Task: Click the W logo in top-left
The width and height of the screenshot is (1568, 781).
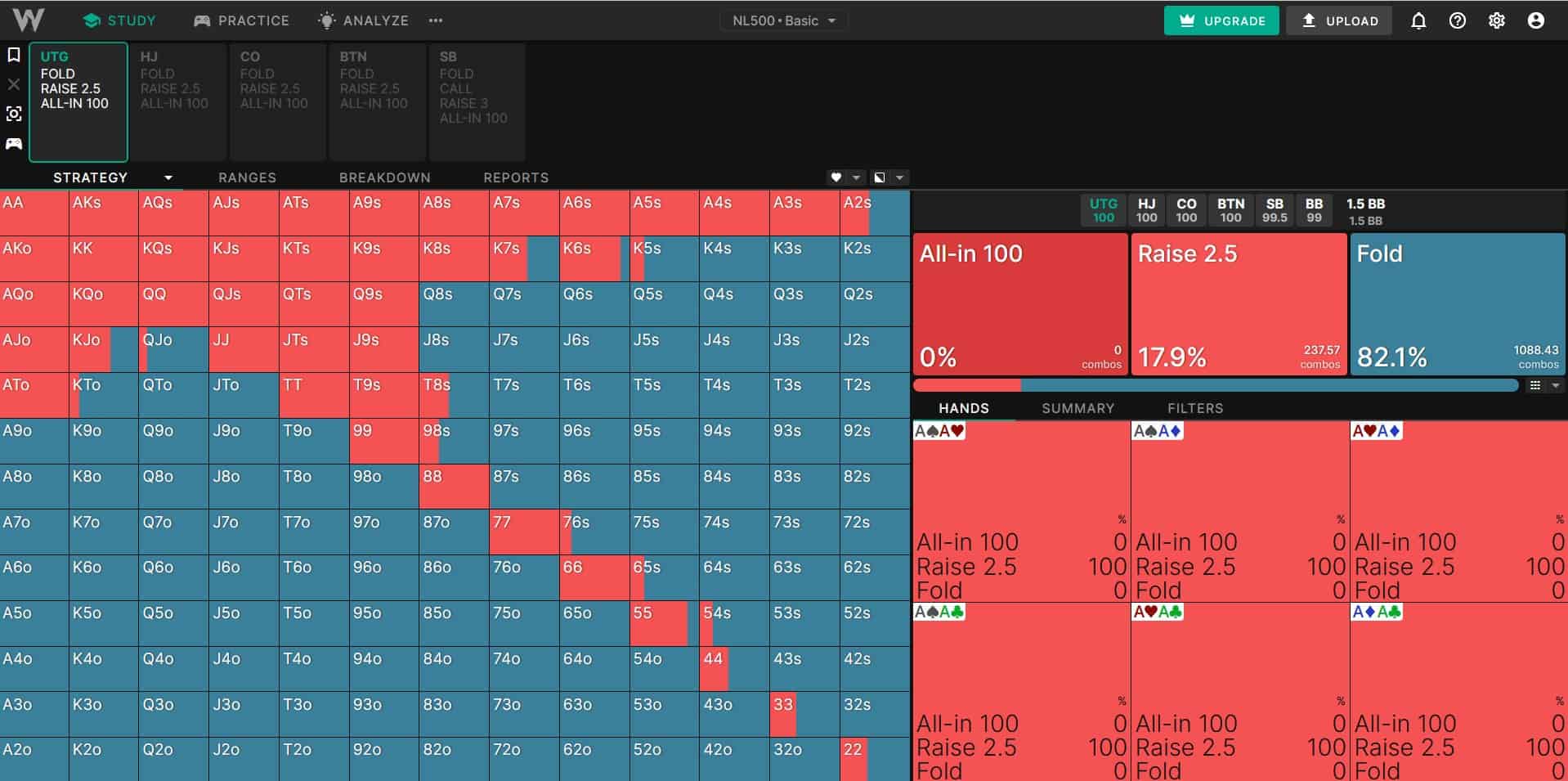Action: pos(29,20)
